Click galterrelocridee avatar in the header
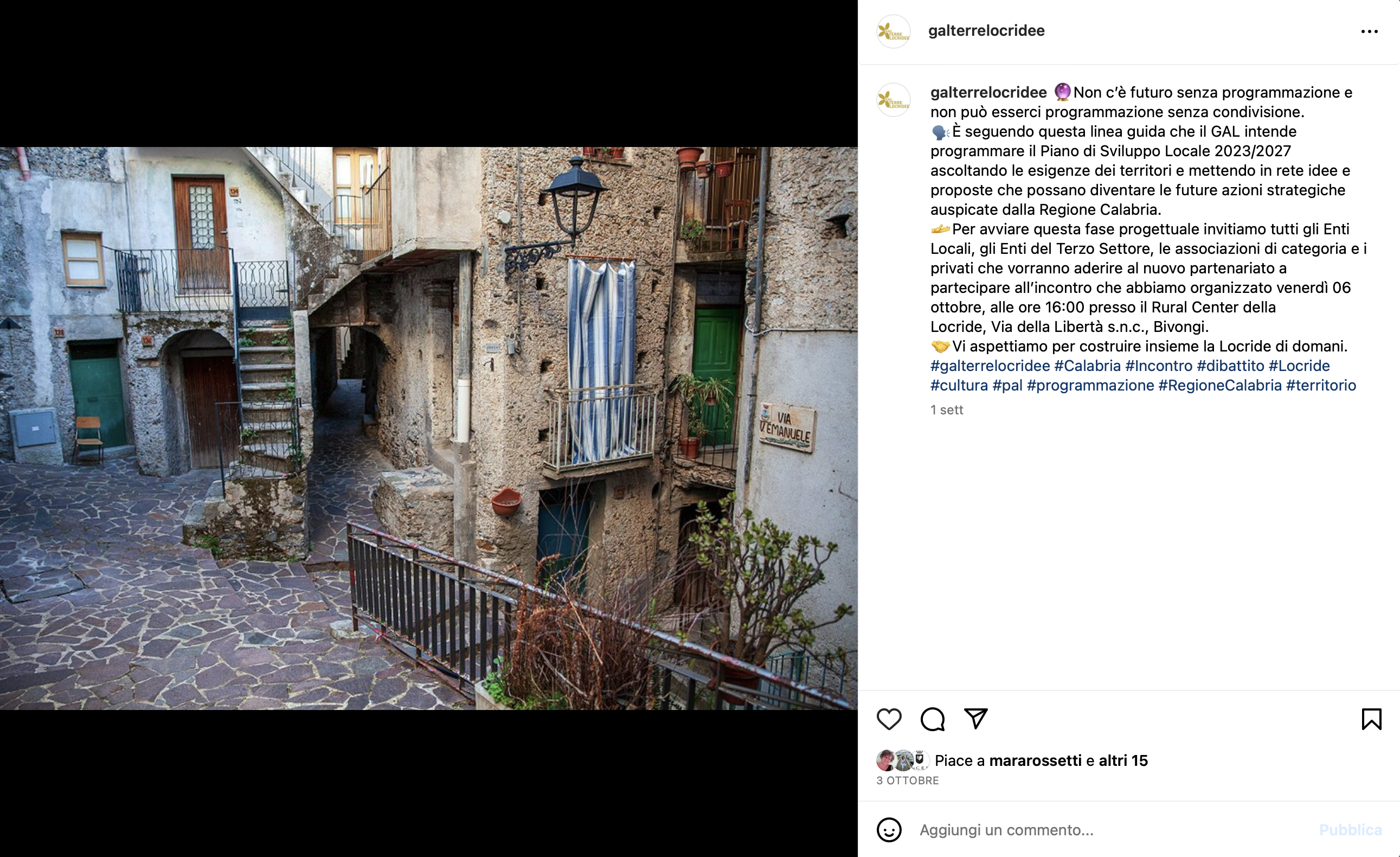This screenshot has height=857, width=1400. (x=893, y=31)
